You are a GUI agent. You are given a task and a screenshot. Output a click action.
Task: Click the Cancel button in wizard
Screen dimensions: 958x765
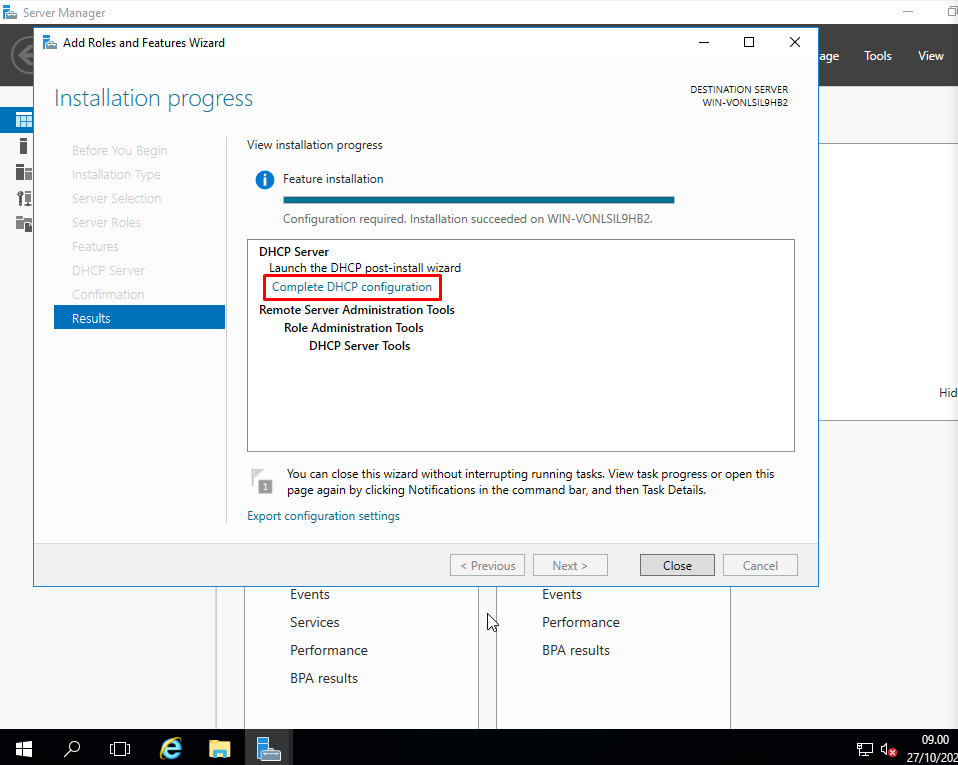760,565
